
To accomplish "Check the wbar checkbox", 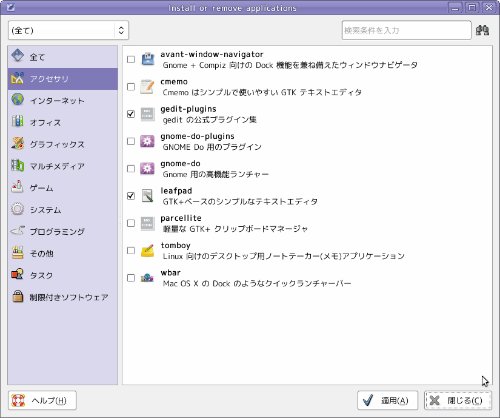I will coord(131,278).
